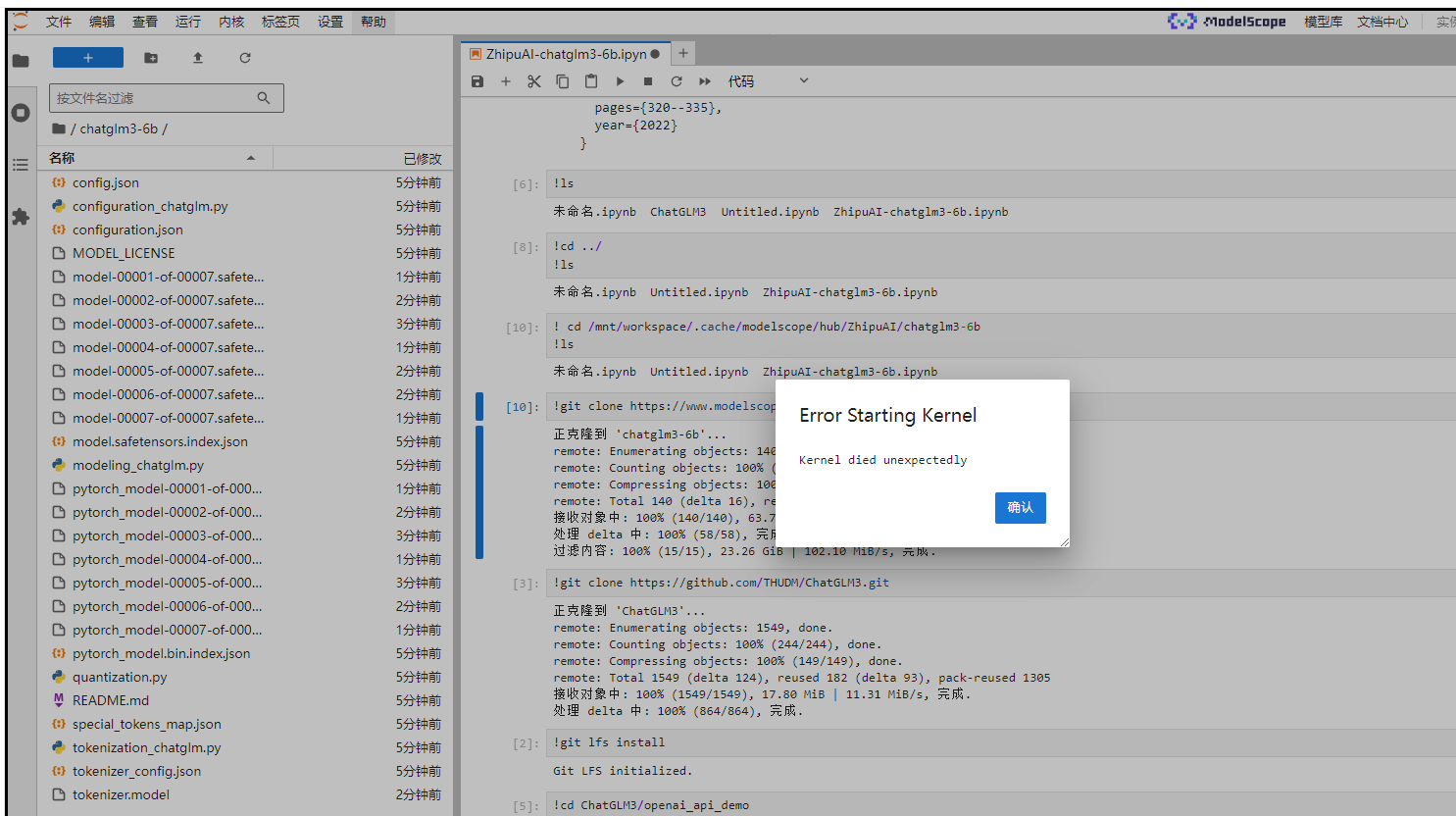Select pytorch_model-00001-of-000 file
The width and height of the screenshot is (1456, 816).
click(x=245, y=488)
